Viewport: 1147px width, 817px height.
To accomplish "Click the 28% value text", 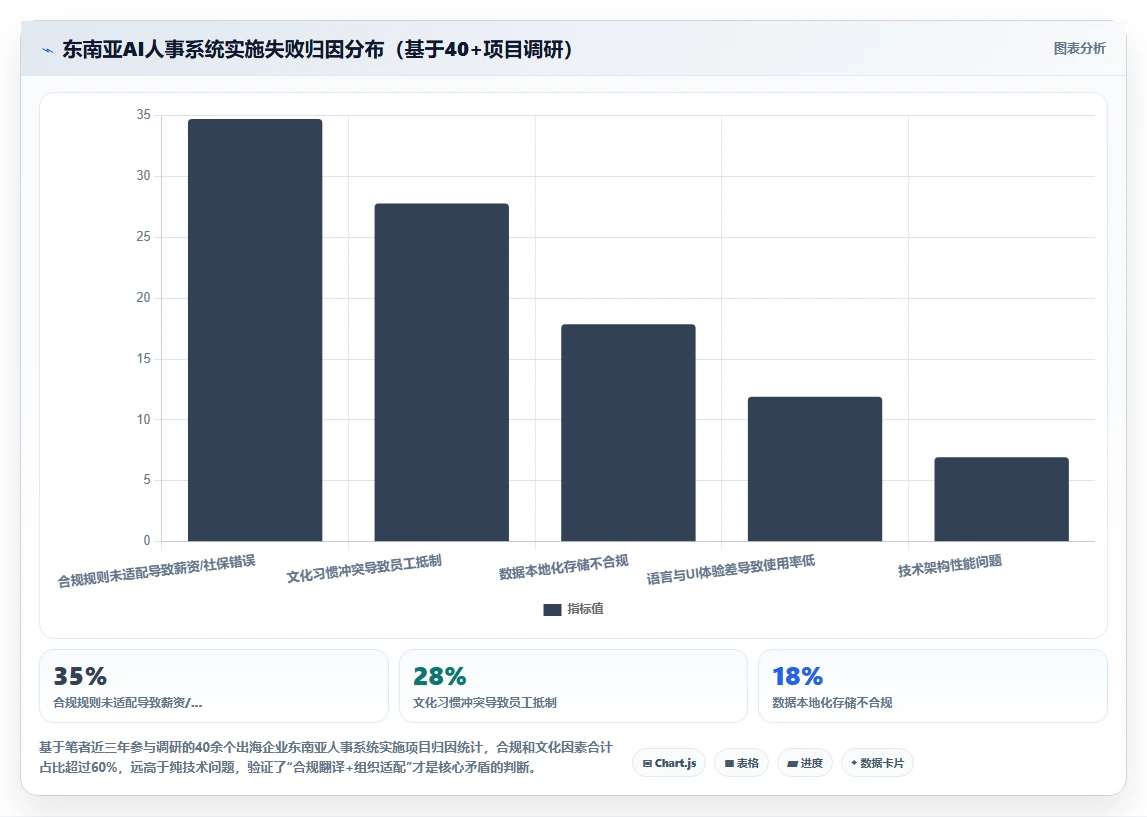I will [x=440, y=676].
